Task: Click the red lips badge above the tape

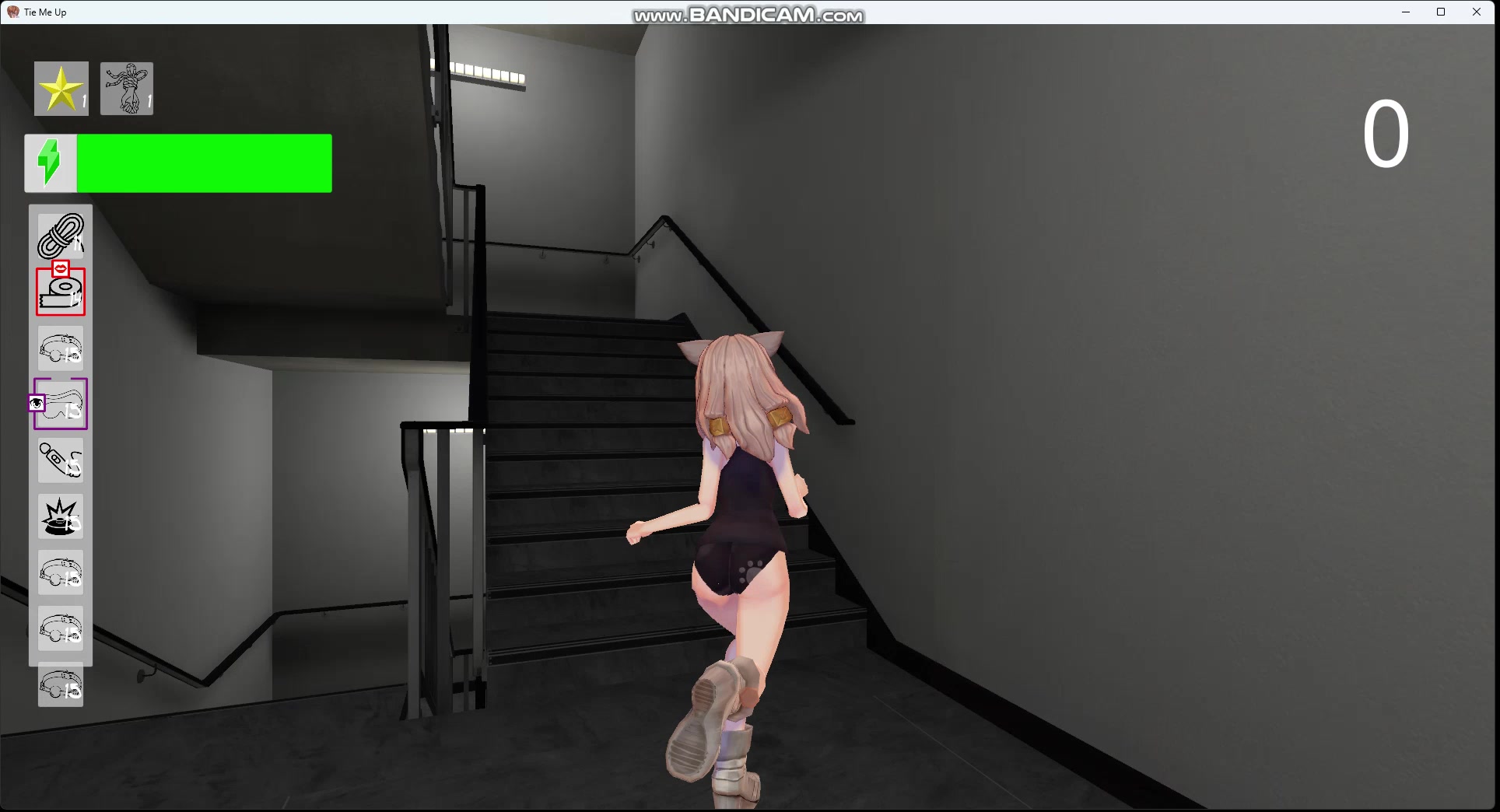Action: click(x=61, y=269)
